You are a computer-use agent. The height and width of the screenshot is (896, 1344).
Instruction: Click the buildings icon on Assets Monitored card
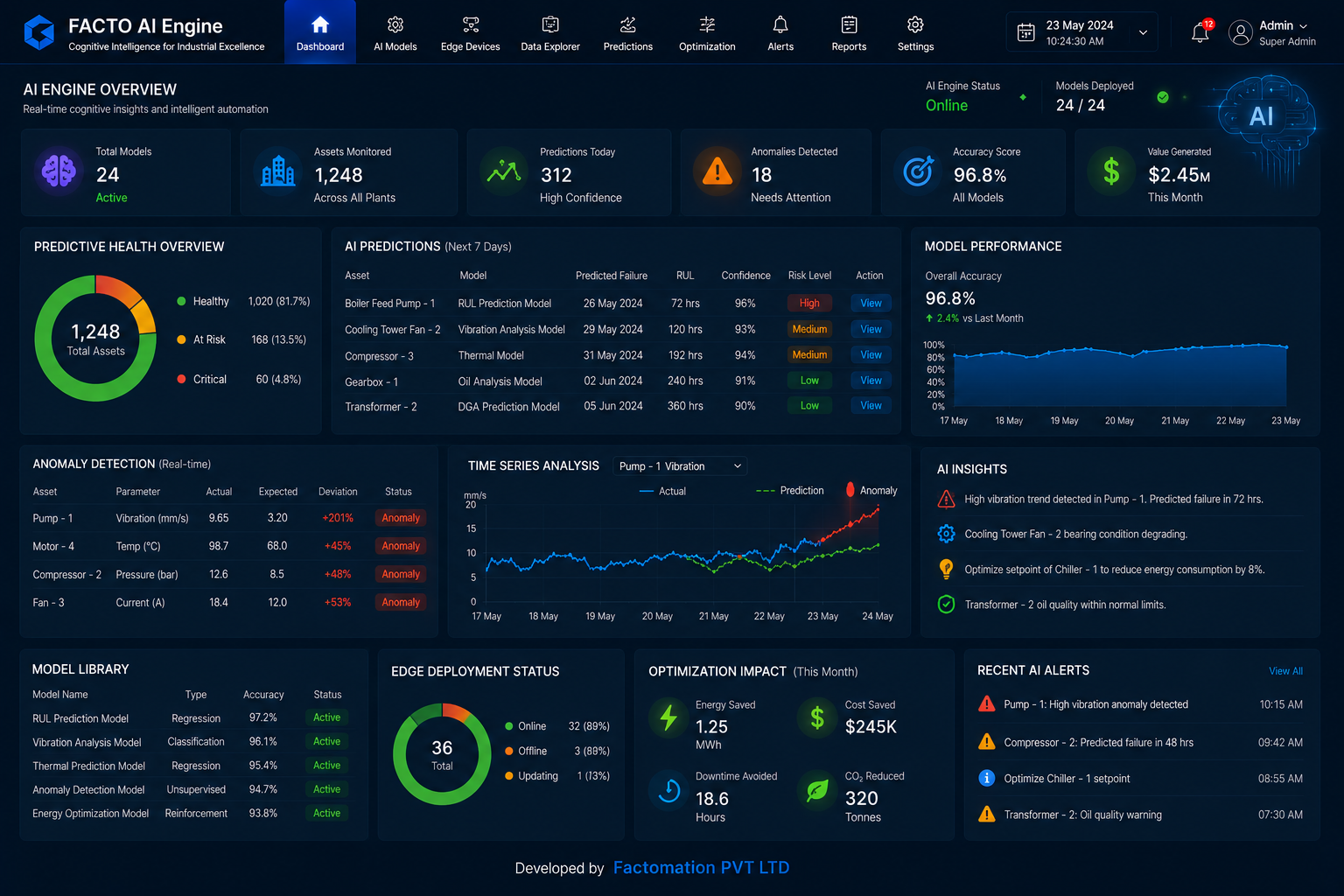278,171
